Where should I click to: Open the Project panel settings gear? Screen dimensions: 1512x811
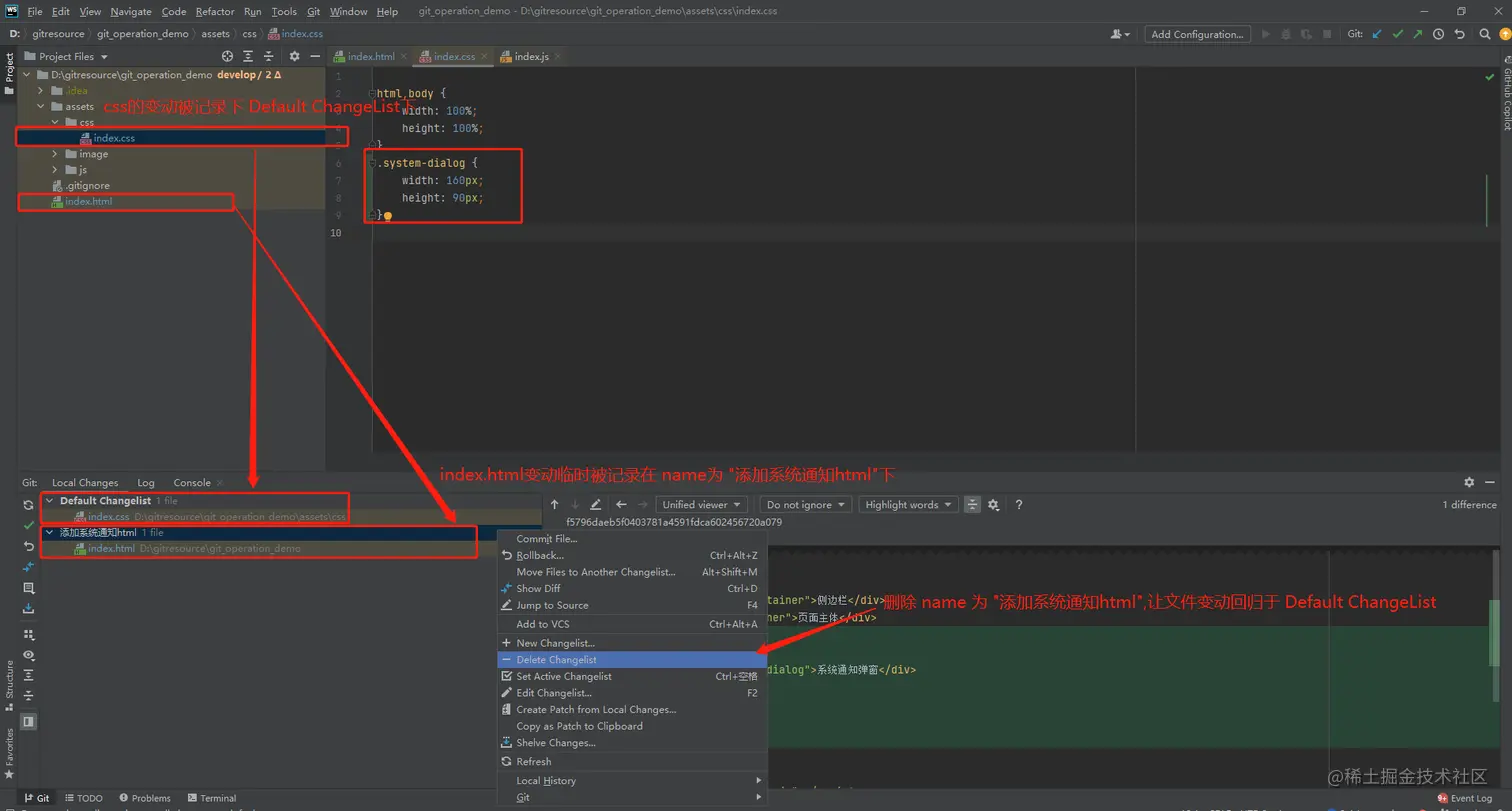click(294, 56)
